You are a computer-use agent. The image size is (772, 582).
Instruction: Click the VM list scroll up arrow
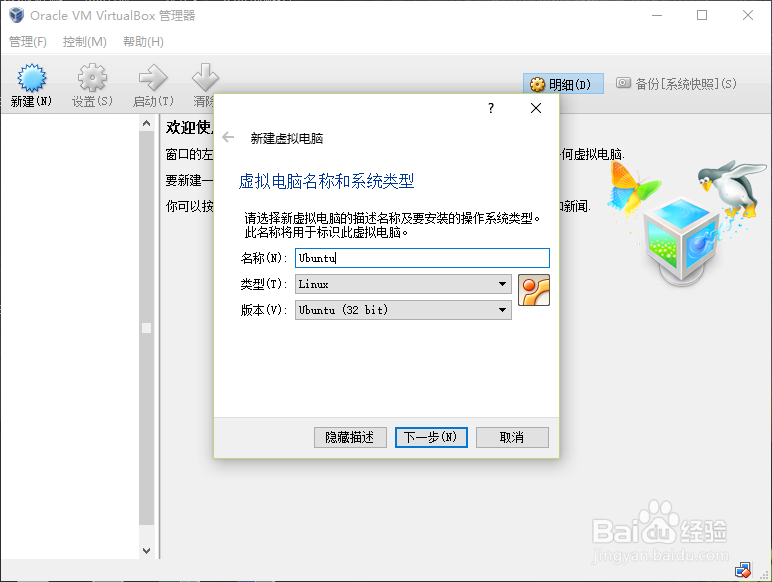click(x=146, y=123)
